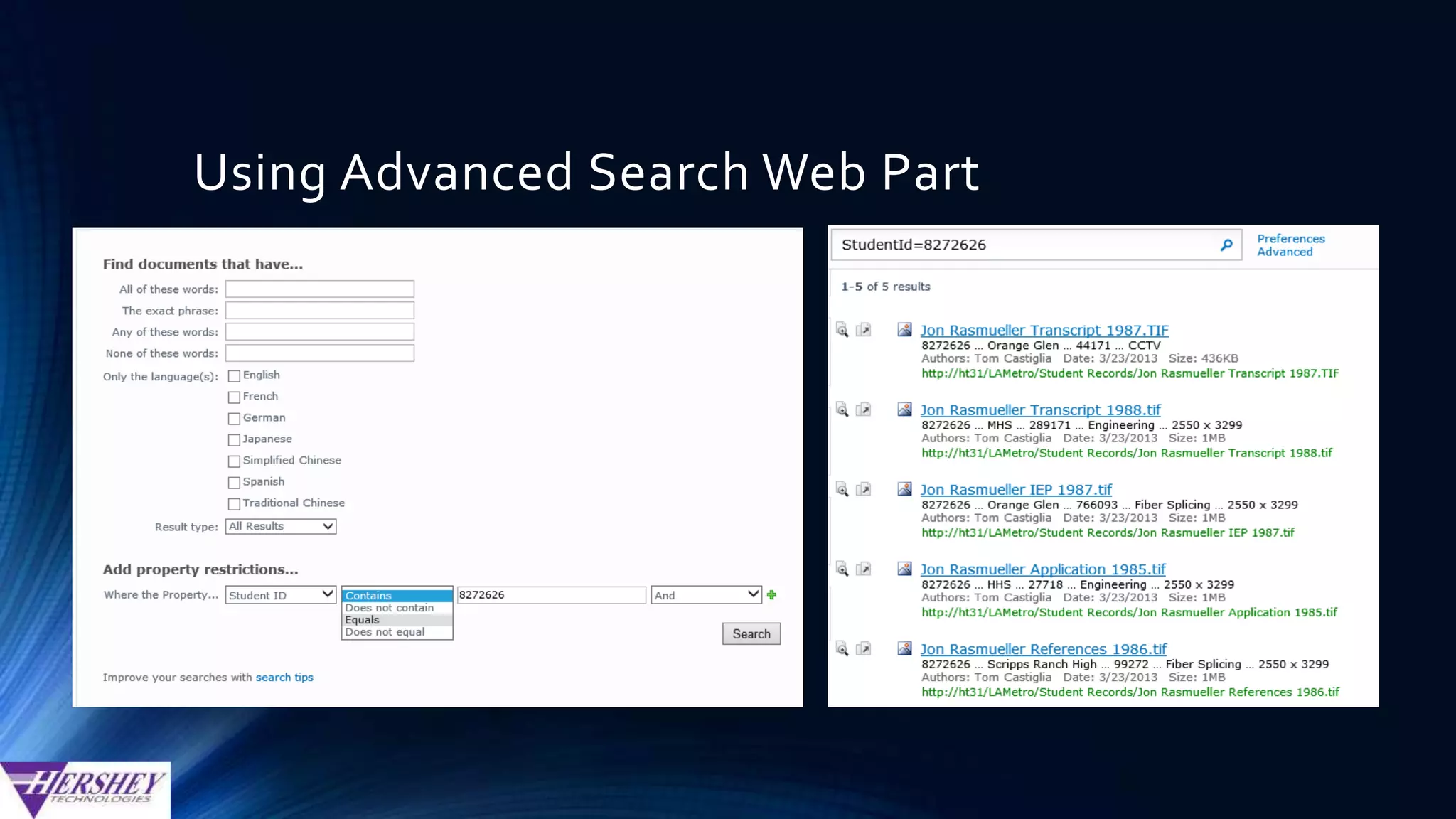Viewport: 1456px width, 819px height.
Task: Select Contains in the operator list
Action: [x=397, y=596]
